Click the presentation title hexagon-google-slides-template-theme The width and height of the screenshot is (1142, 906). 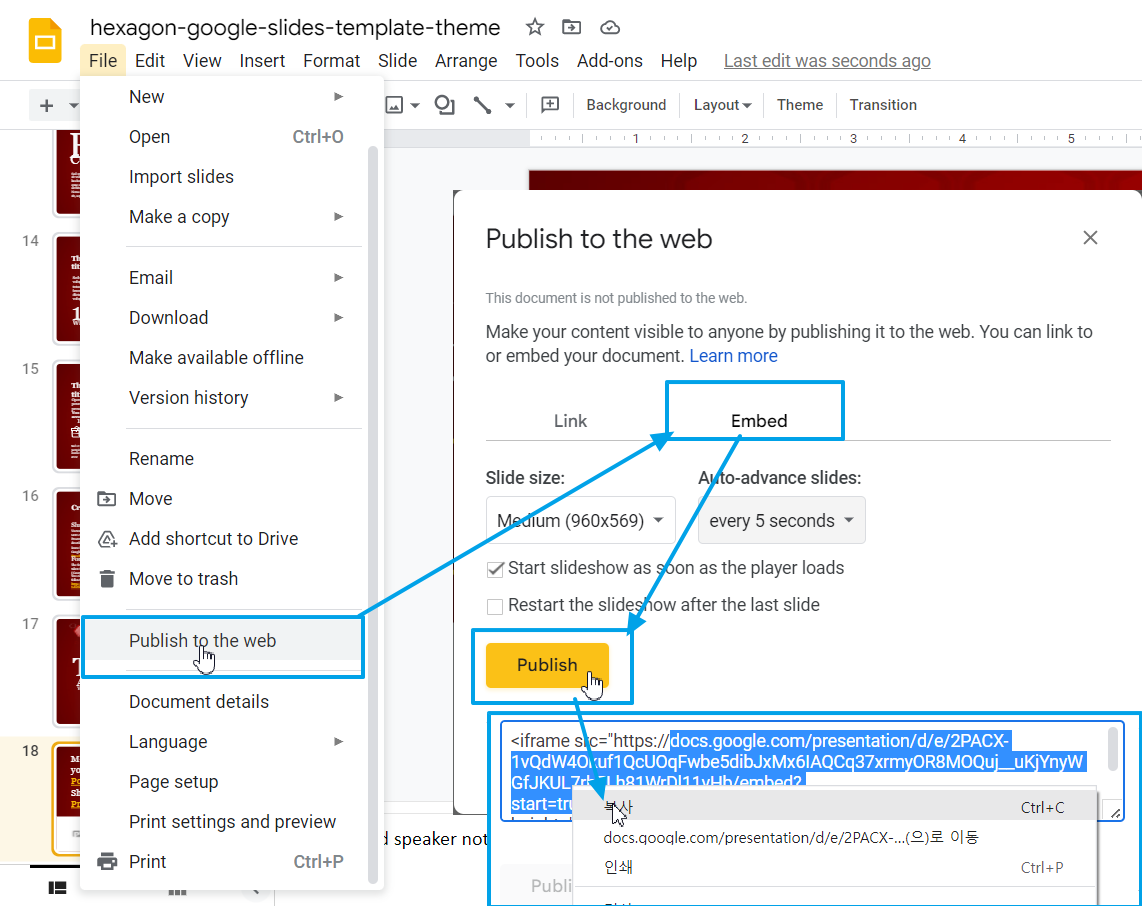click(295, 28)
